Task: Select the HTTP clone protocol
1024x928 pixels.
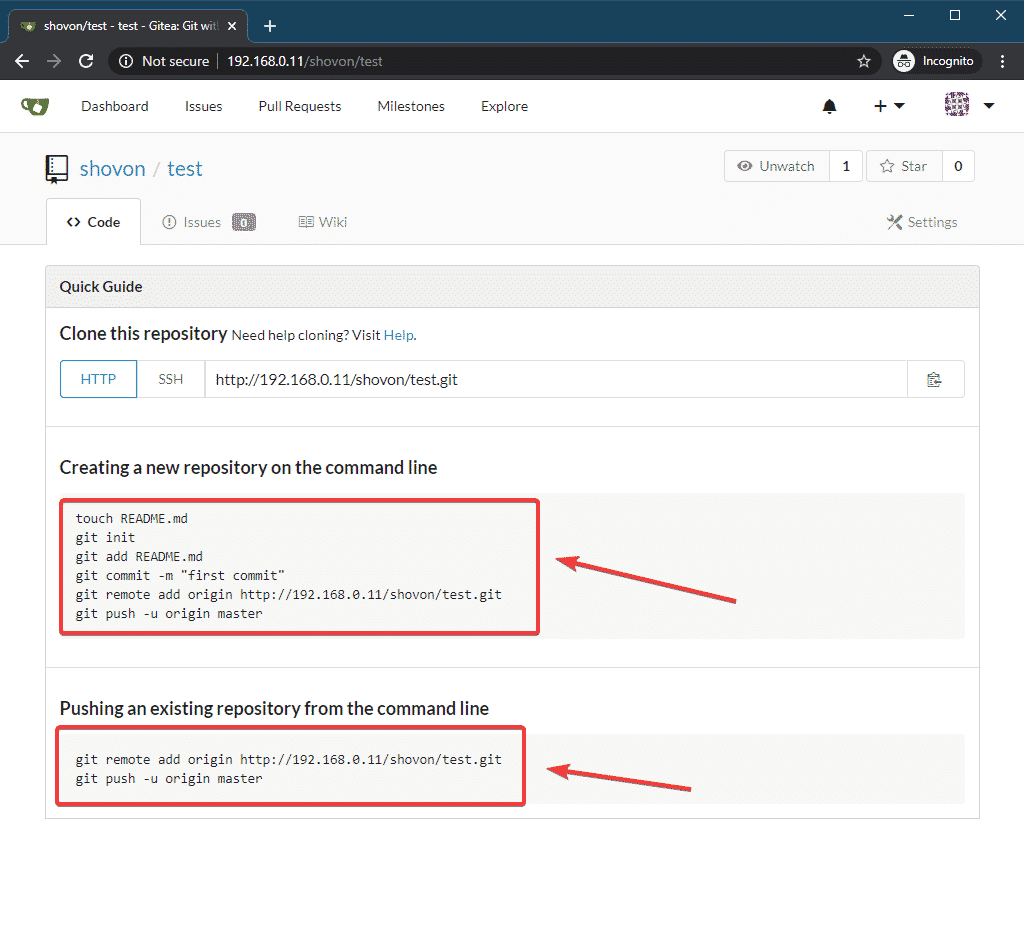Action: pos(98,379)
